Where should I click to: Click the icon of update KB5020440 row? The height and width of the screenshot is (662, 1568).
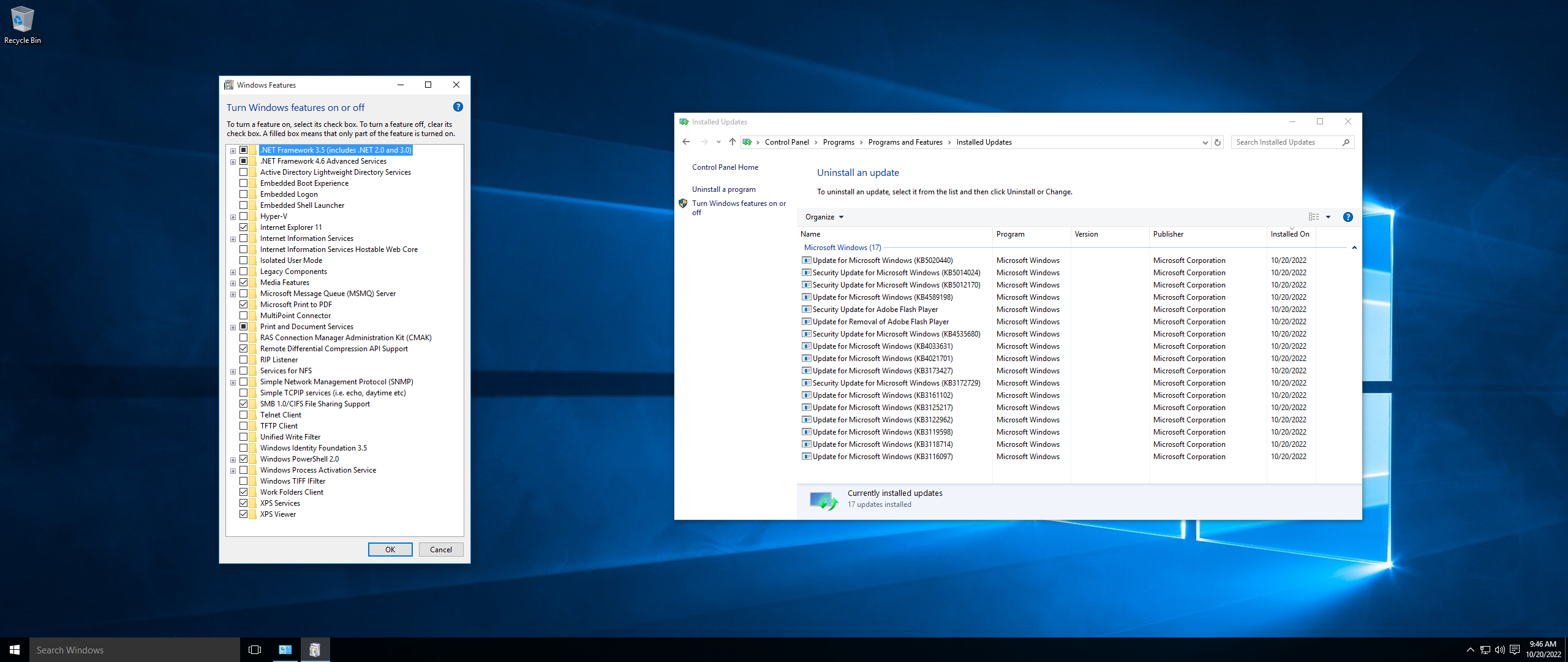tap(807, 261)
